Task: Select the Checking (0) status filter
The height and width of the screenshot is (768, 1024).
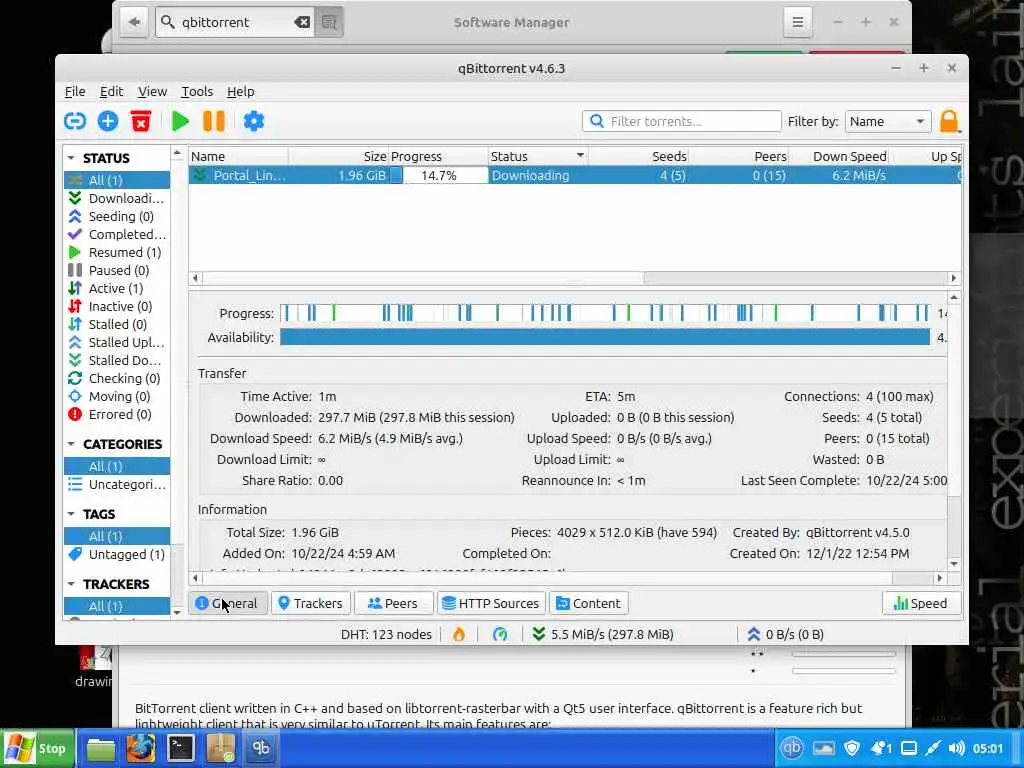Action: (x=117, y=378)
